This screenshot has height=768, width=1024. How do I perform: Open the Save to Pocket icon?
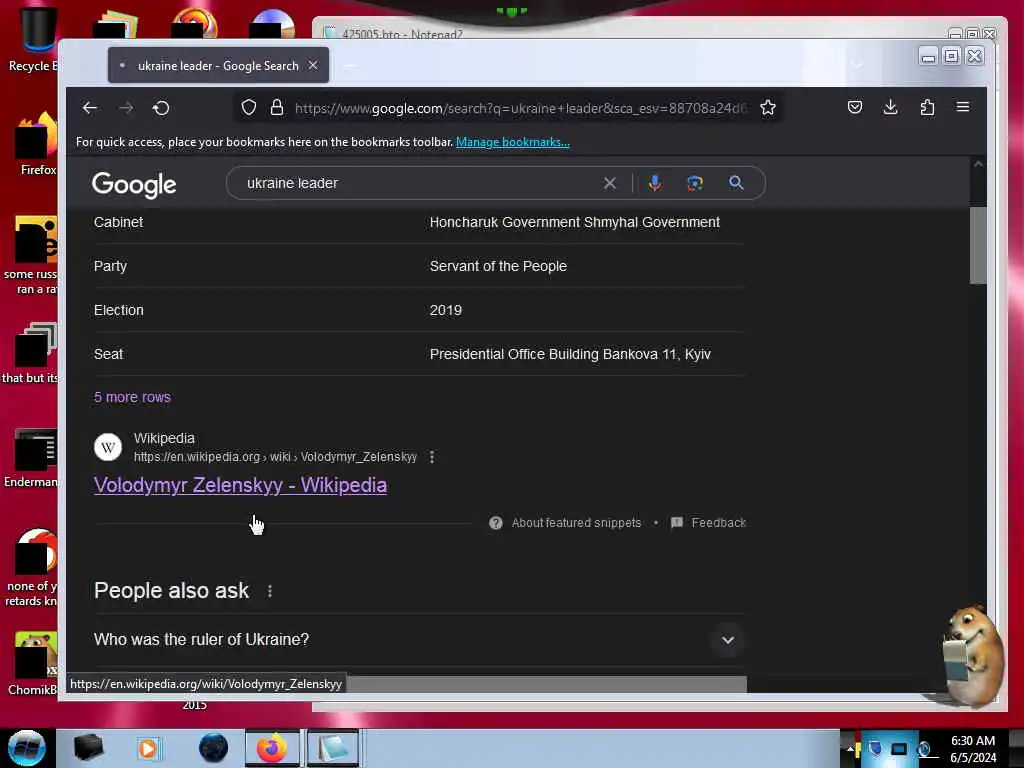click(x=855, y=107)
